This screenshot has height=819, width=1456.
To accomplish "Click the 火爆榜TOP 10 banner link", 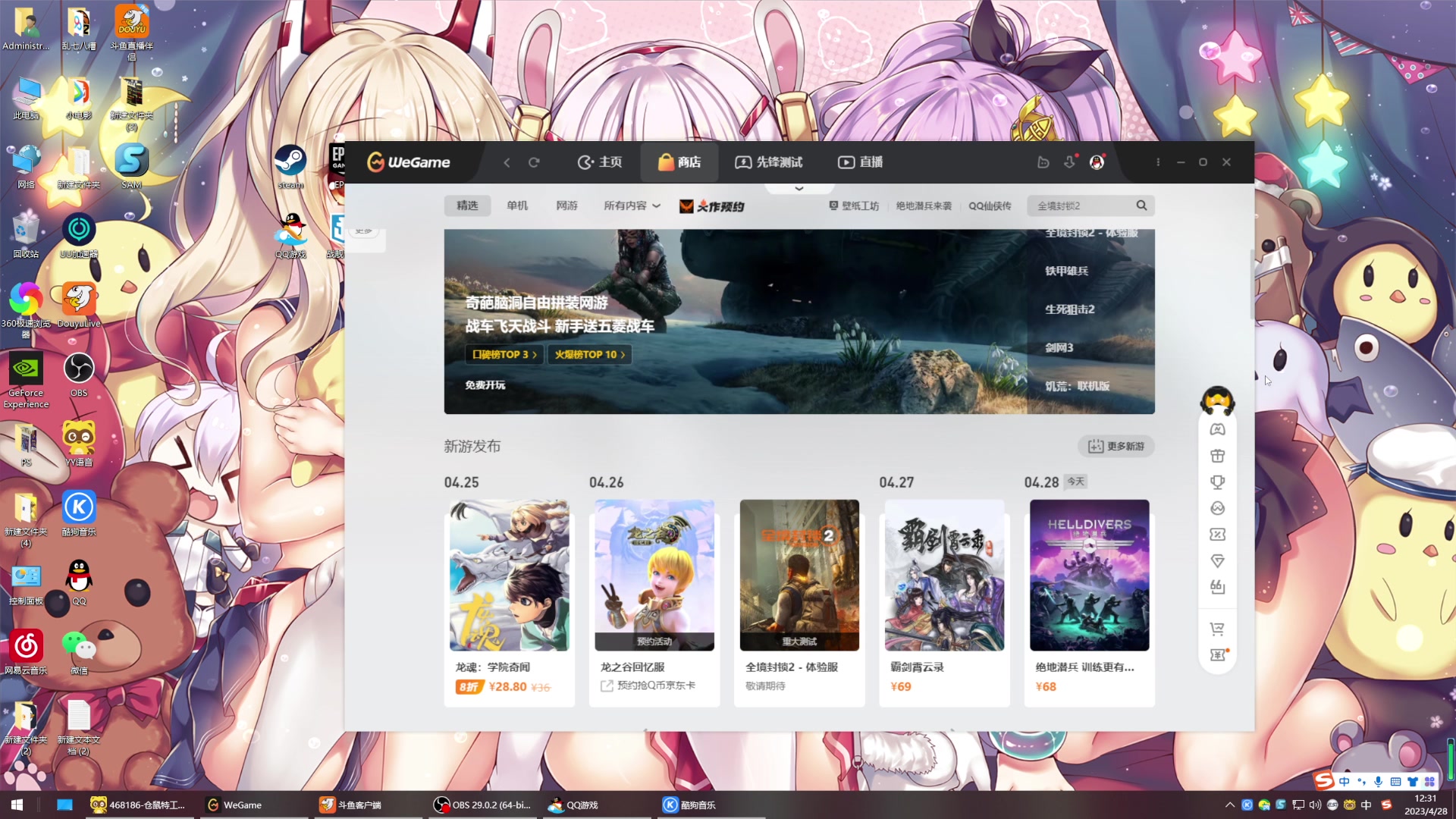I will 589,354.
